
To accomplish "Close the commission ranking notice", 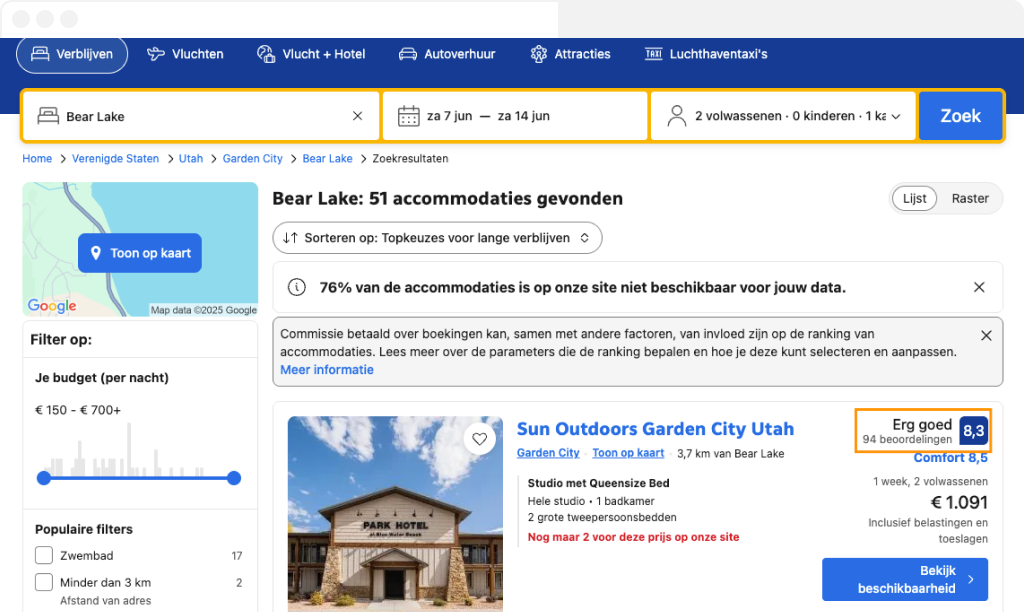I will [x=986, y=335].
